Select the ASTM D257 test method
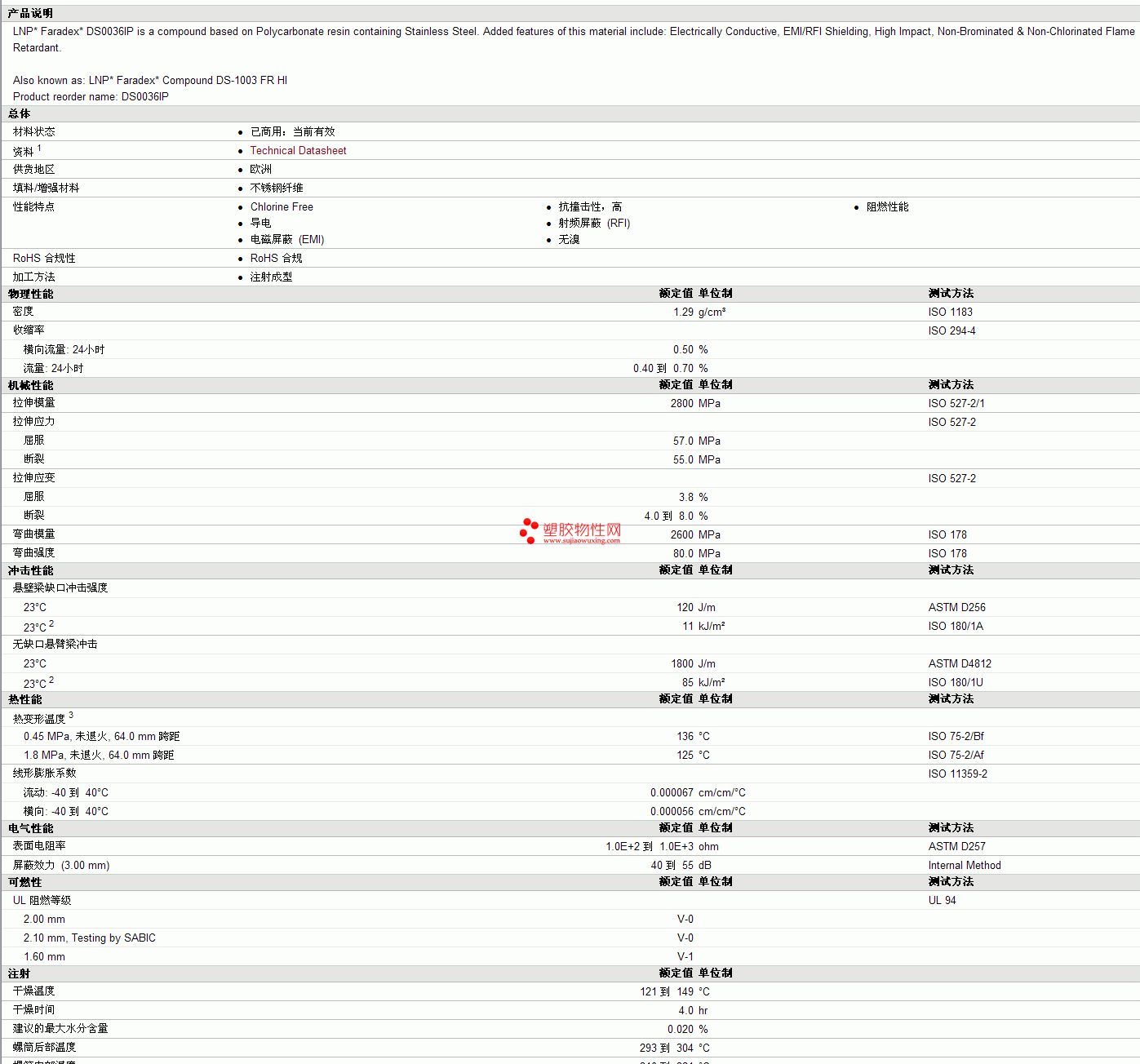The width and height of the screenshot is (1140, 1064). (x=957, y=847)
